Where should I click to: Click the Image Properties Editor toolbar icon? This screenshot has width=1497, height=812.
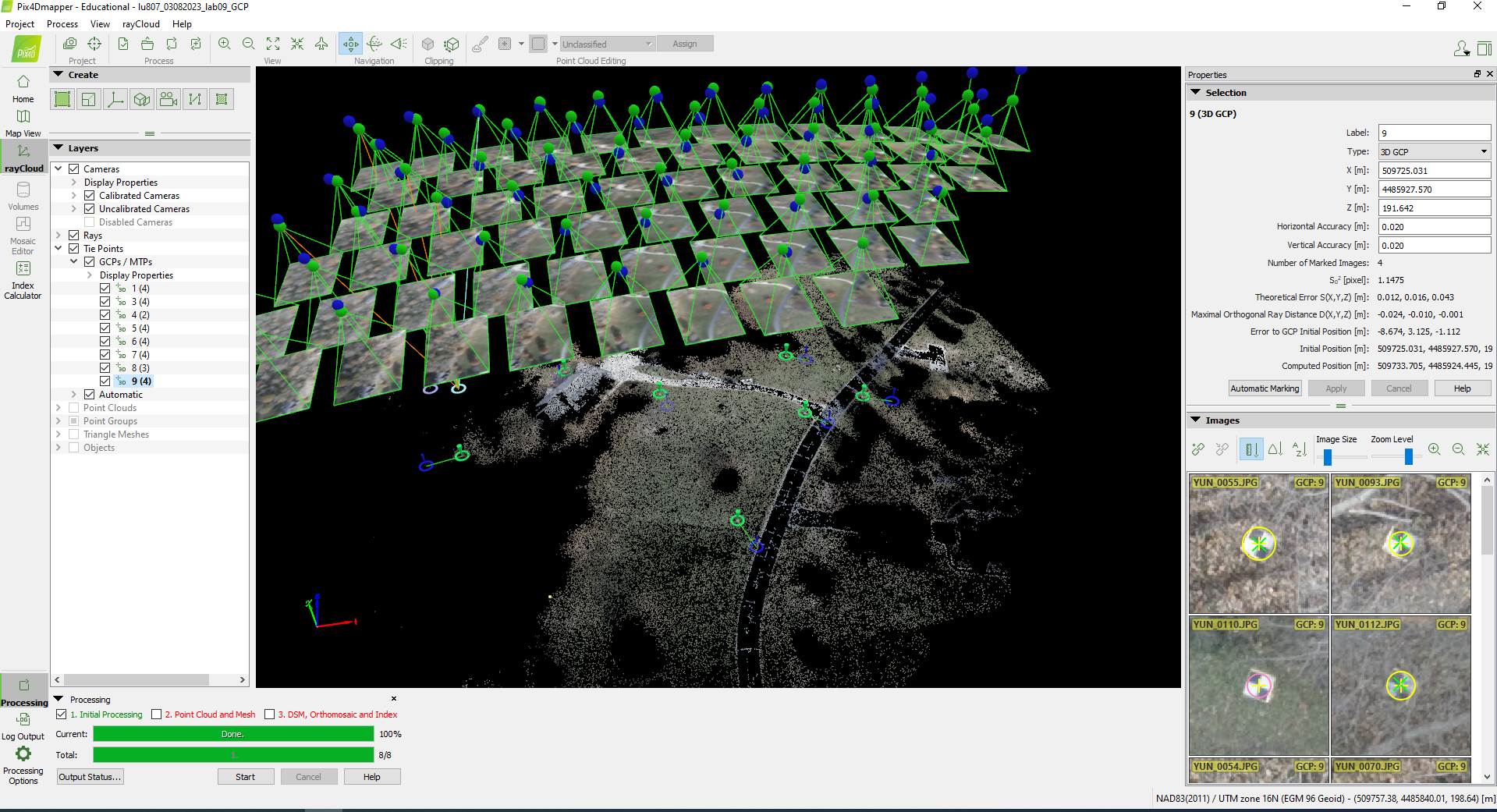(69, 44)
